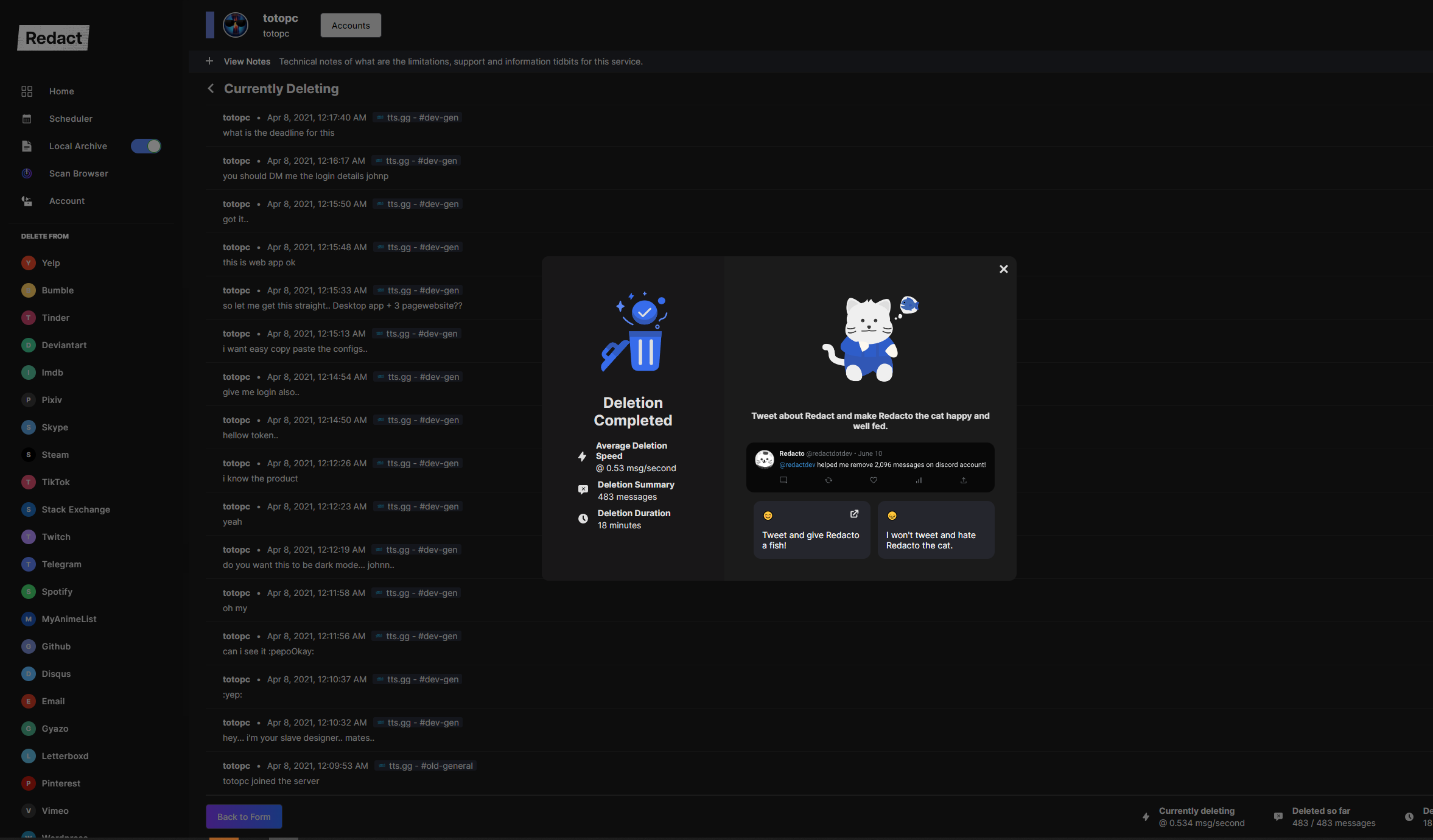Click the Accounts button
The image size is (1433, 840).
tap(351, 26)
